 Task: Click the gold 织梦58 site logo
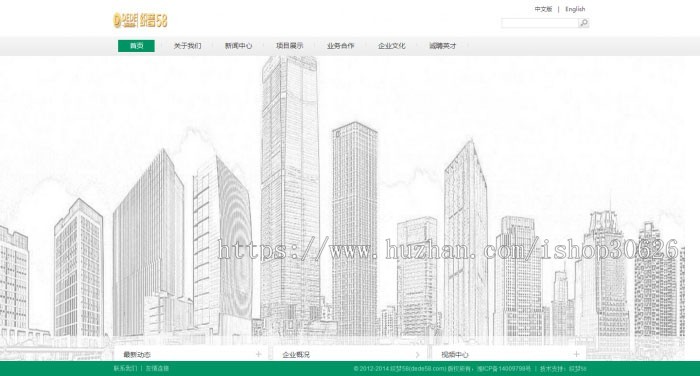click(140, 20)
